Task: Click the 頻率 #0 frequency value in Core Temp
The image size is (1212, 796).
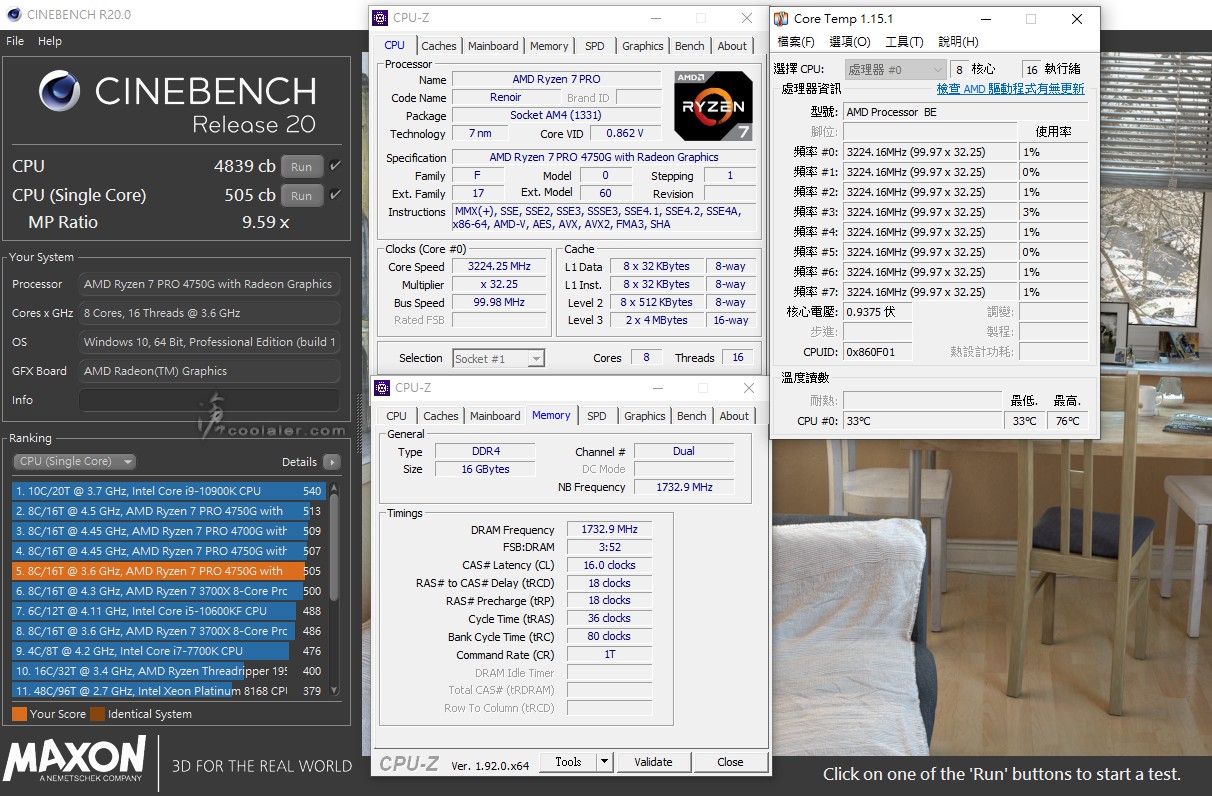Action: (930, 152)
